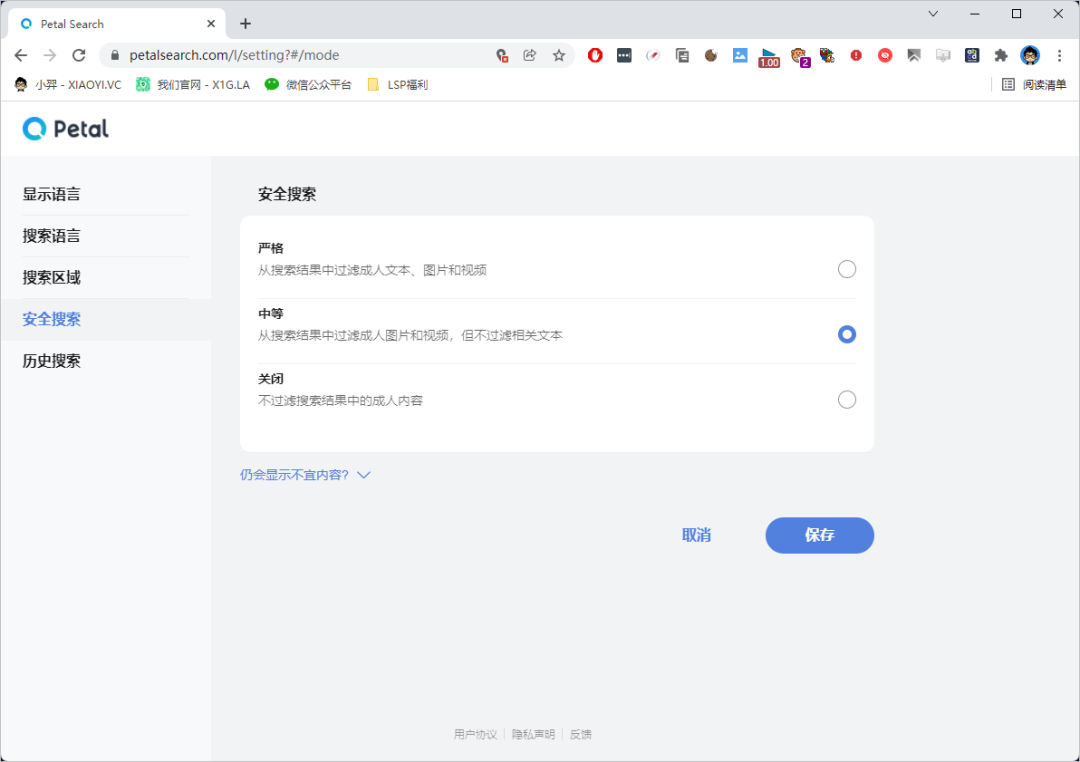Click the Petal logo
The width and height of the screenshot is (1080, 762).
click(x=65, y=128)
